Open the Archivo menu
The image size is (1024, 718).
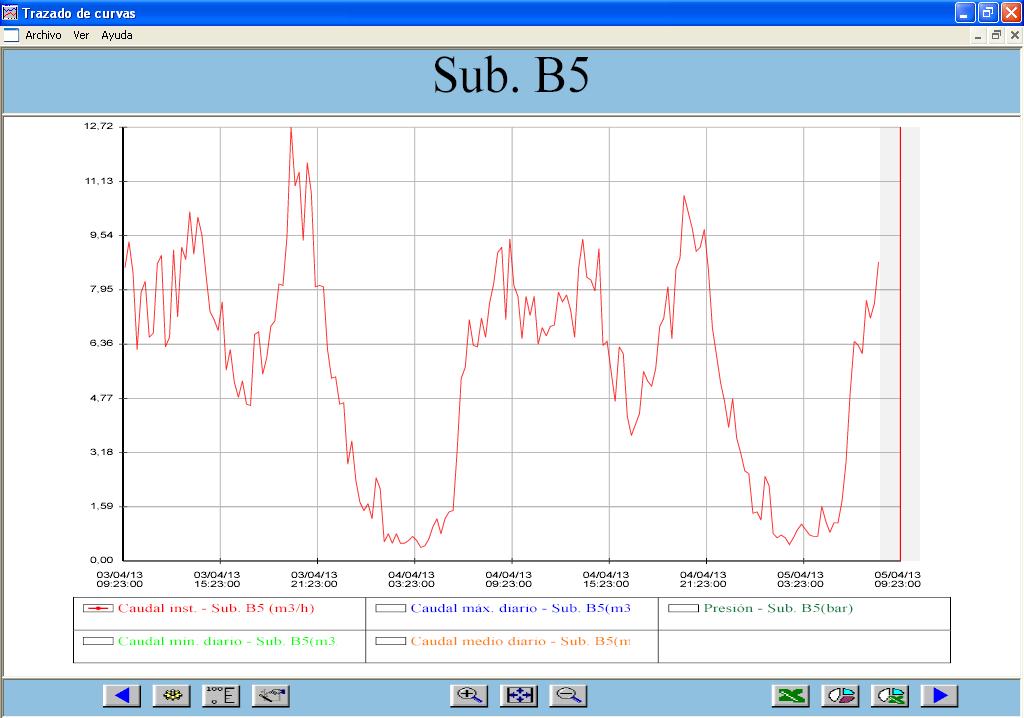pos(43,35)
